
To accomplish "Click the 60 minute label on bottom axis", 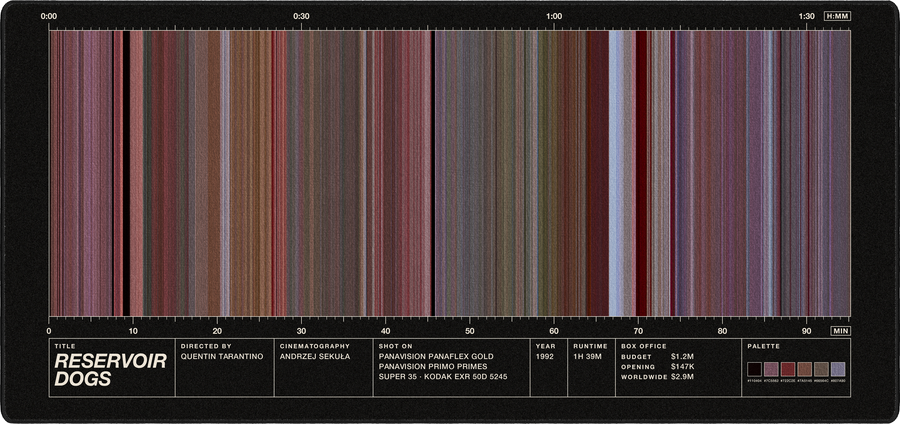I will tap(554, 331).
